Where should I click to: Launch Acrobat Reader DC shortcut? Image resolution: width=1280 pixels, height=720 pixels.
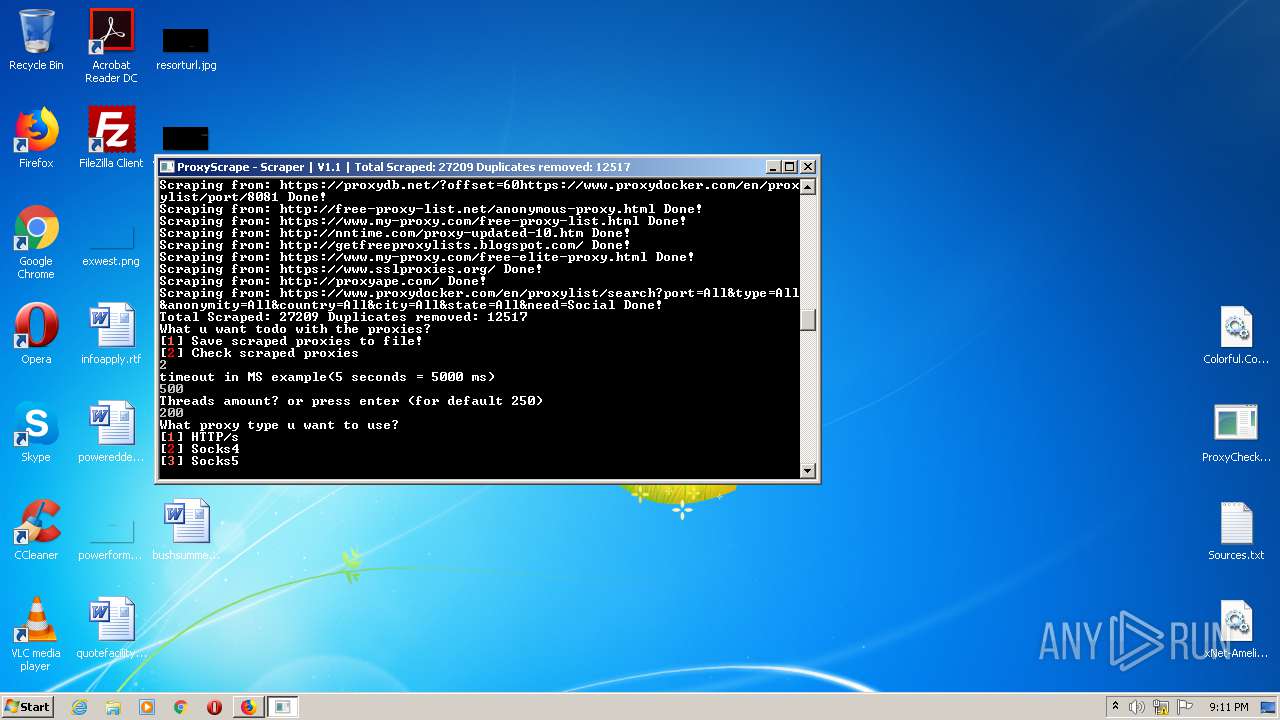point(111,46)
